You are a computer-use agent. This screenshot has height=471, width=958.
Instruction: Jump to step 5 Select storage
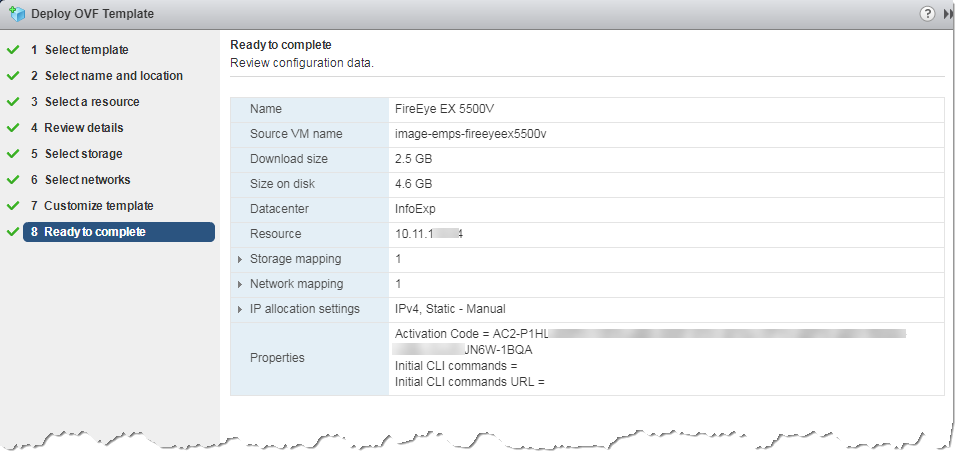(76, 154)
